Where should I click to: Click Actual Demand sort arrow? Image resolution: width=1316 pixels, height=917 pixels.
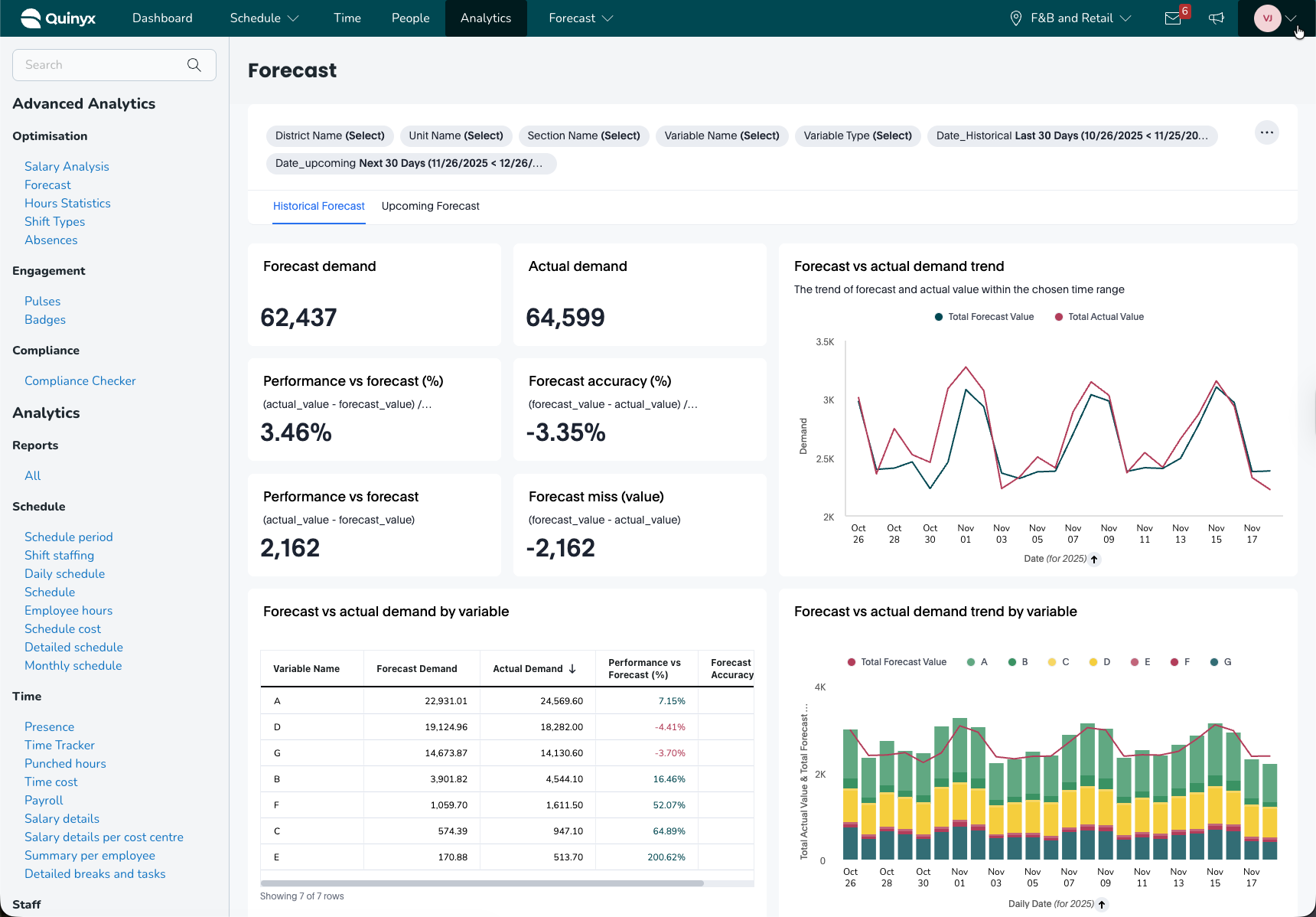tap(572, 669)
